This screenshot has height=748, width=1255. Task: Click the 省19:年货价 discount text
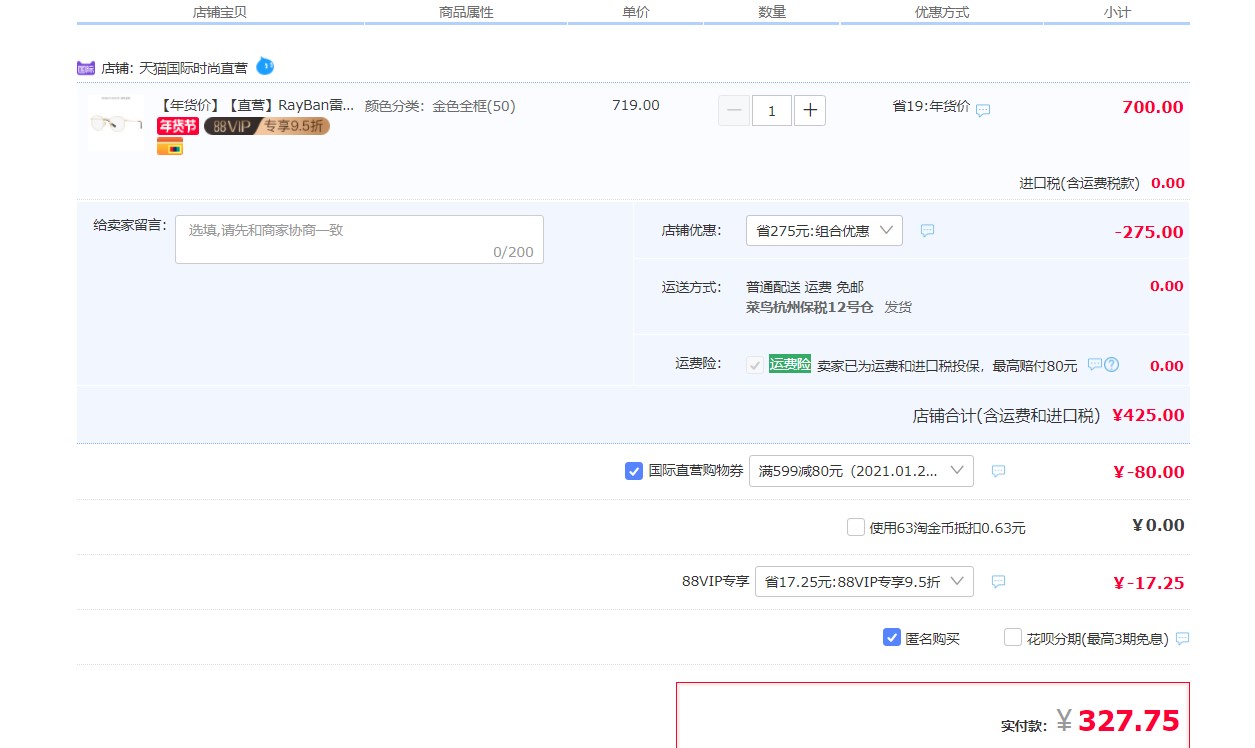931,106
